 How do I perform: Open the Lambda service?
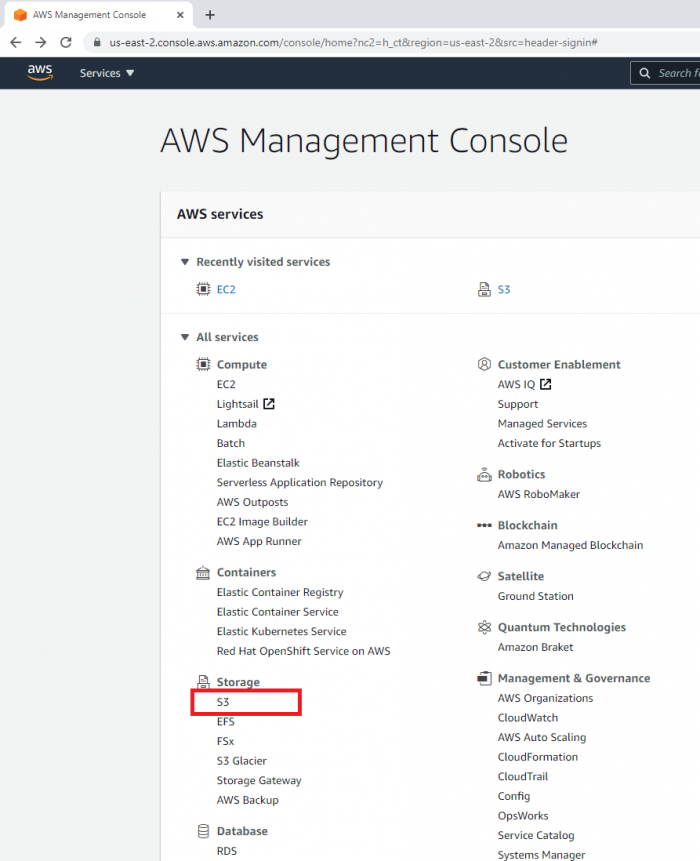click(x=237, y=424)
